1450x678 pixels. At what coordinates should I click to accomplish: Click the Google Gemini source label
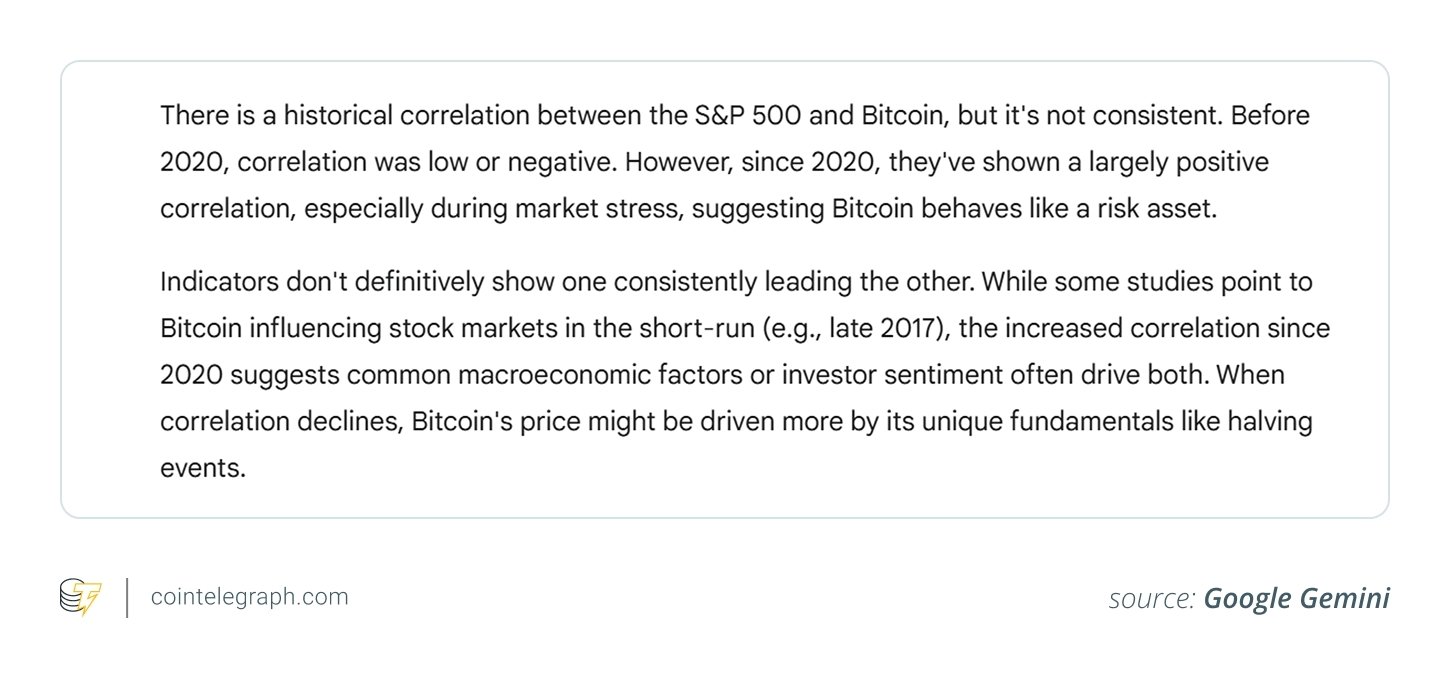tap(1296, 598)
